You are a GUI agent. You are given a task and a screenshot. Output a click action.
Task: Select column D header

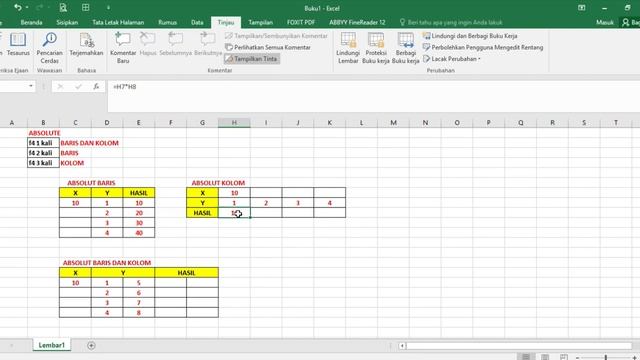coord(107,122)
